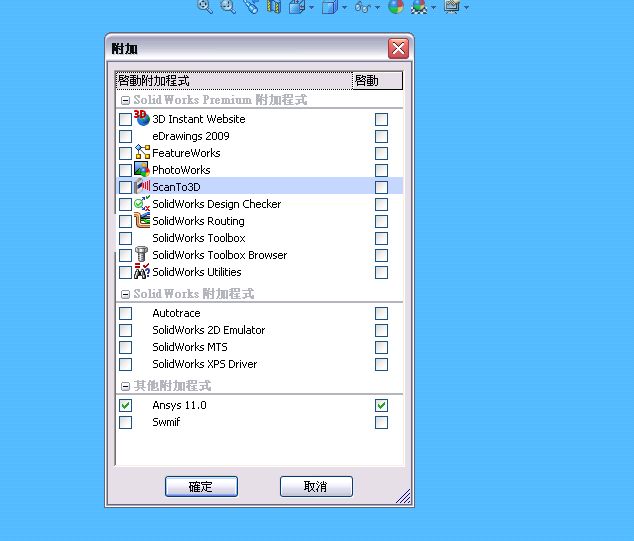Select the SolidWorks 2D Emulator text

(x=209, y=330)
